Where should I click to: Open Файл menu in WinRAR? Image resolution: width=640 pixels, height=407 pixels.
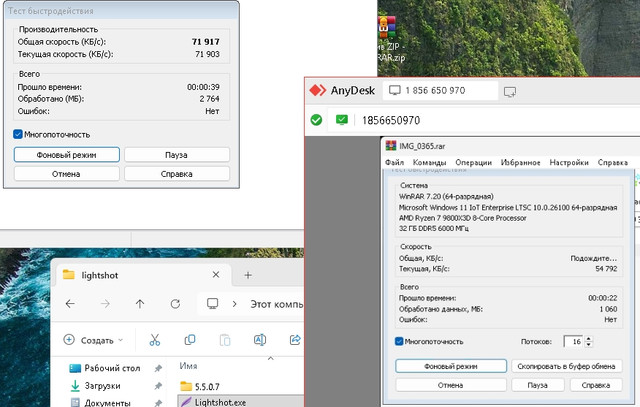click(x=394, y=162)
